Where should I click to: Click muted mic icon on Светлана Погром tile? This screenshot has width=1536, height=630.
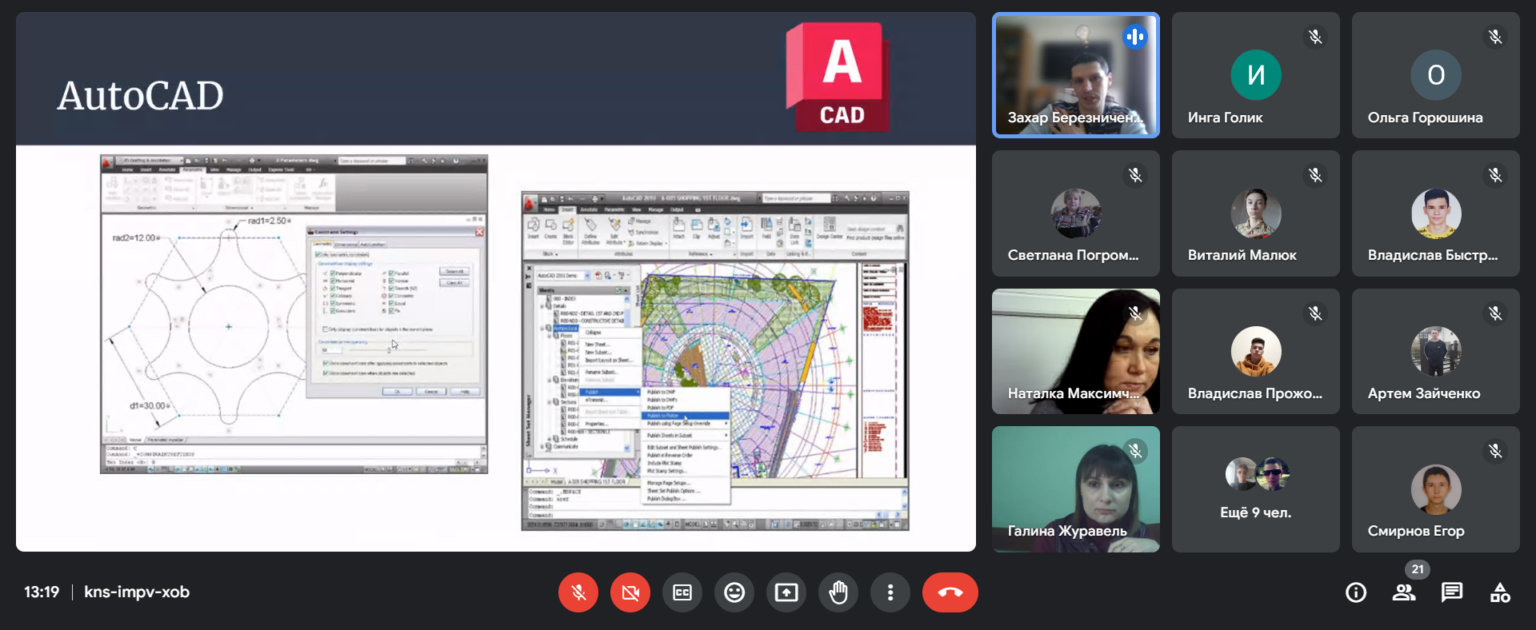1135,175
